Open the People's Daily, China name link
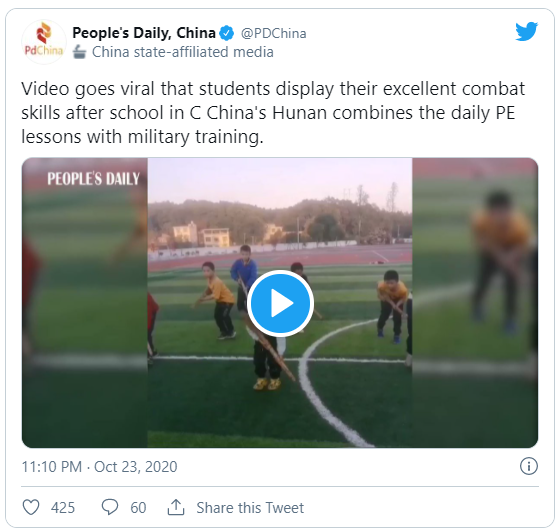This screenshot has width=560, height=532. click(x=144, y=33)
